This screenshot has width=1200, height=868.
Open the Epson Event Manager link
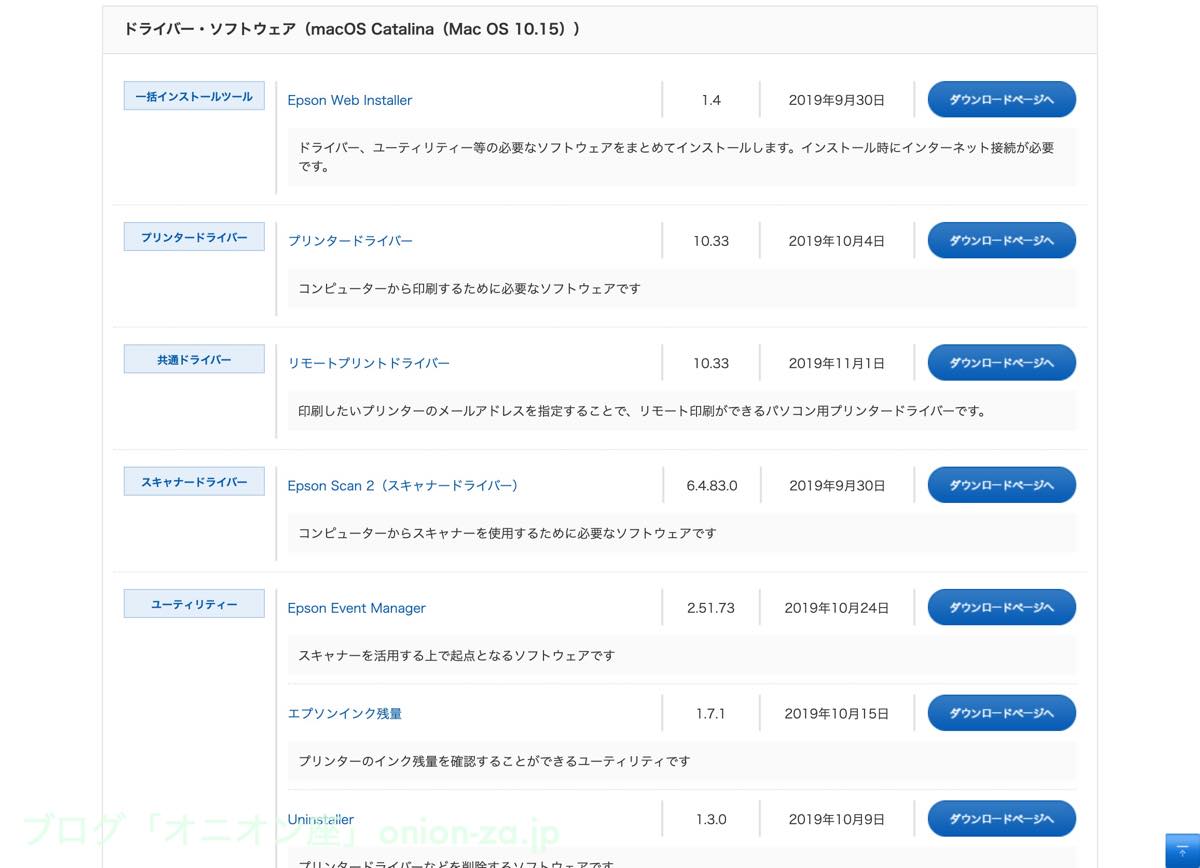point(356,608)
